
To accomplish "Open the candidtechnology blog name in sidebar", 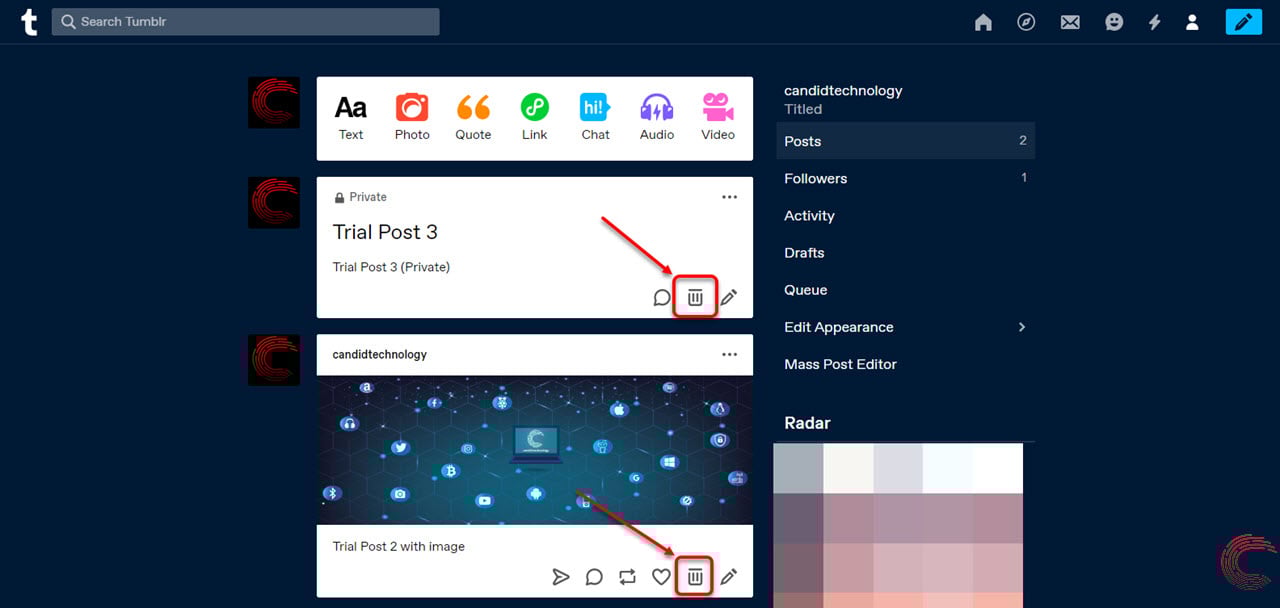I will (x=843, y=90).
